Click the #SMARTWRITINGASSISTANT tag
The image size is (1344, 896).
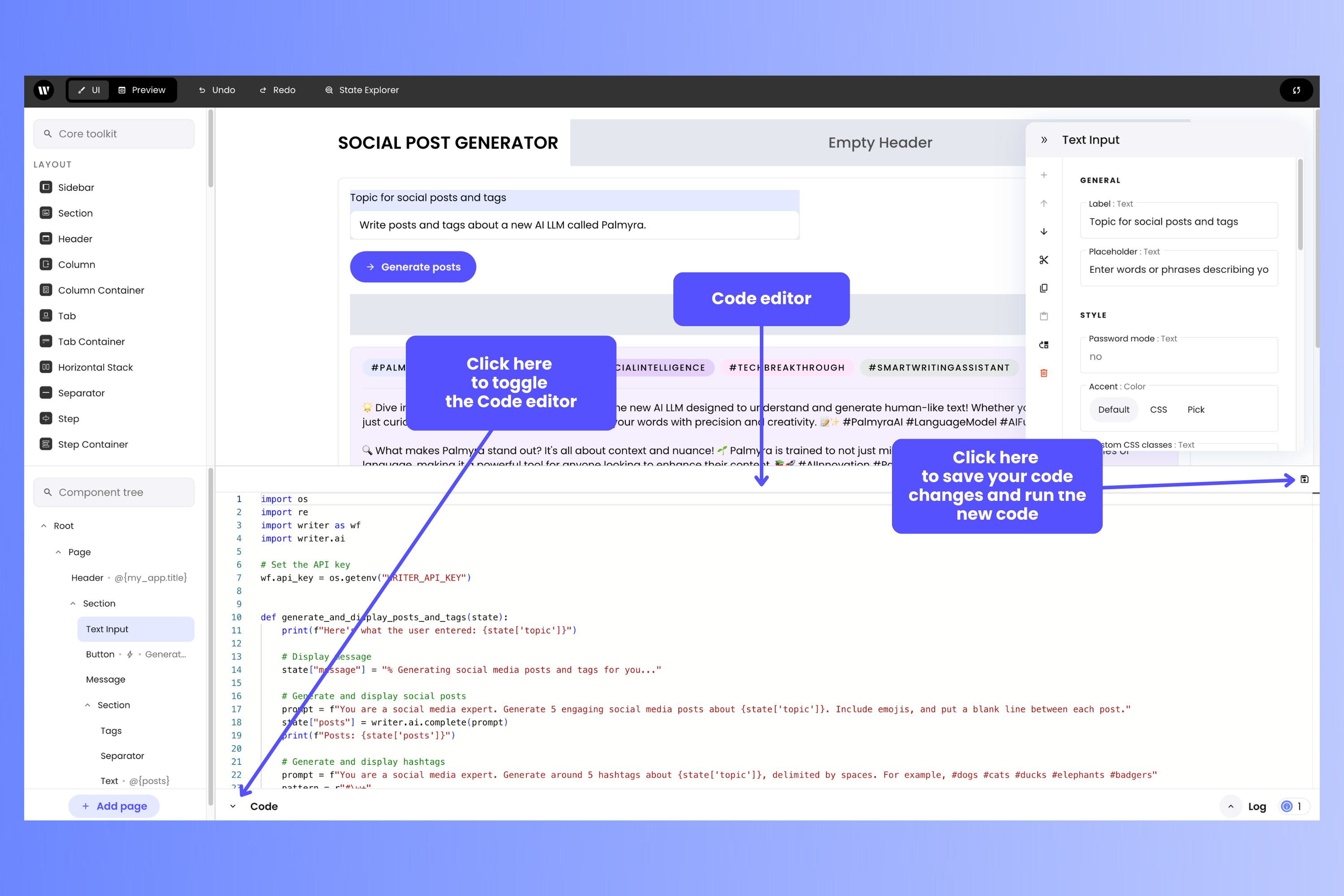click(x=939, y=367)
